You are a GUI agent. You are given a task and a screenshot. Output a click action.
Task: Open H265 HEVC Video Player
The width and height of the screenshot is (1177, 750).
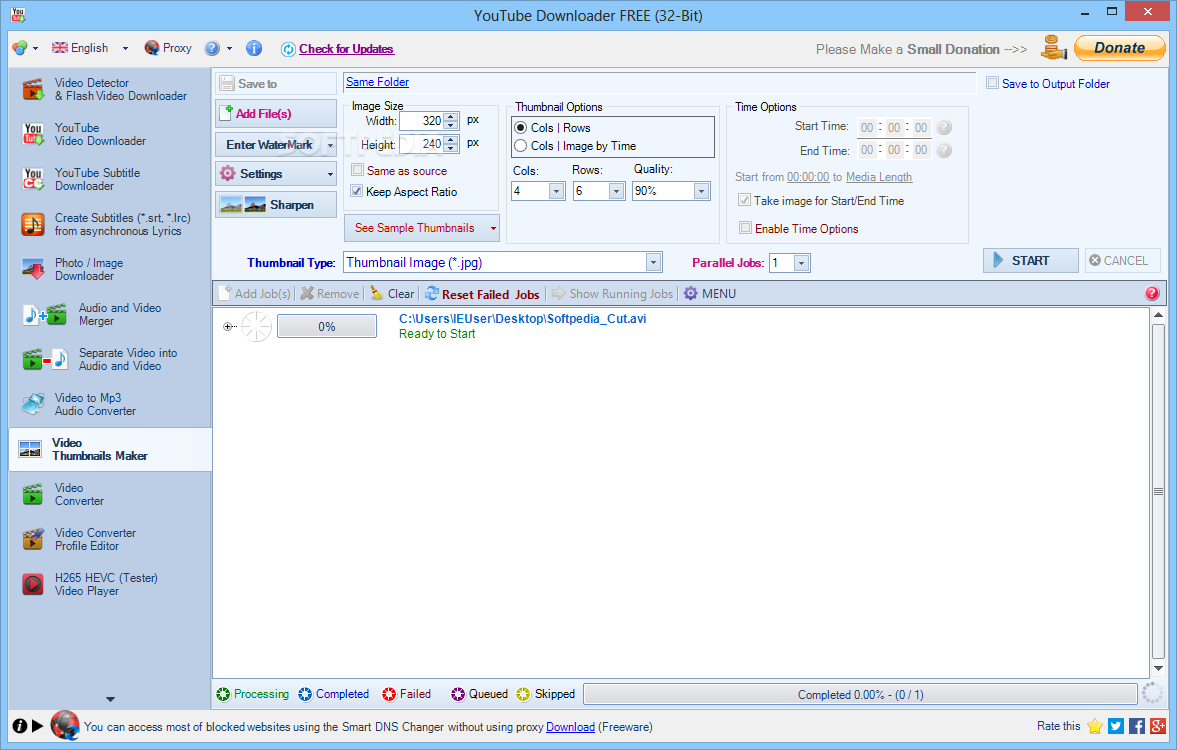[x=90, y=585]
